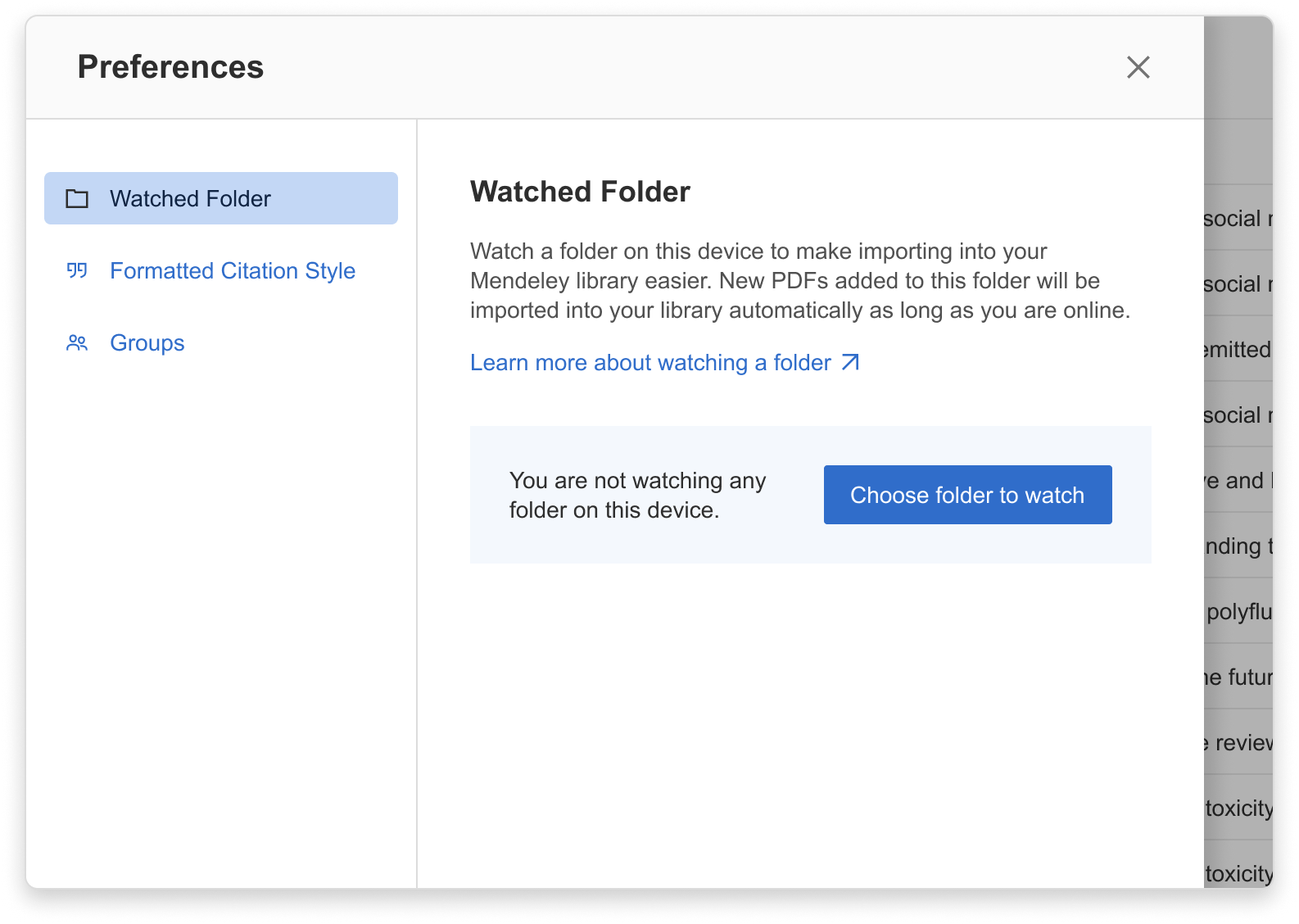The width and height of the screenshot is (1299, 924).
Task: Click the 'nding' row in background library
Action: pyautogui.click(x=1238, y=546)
